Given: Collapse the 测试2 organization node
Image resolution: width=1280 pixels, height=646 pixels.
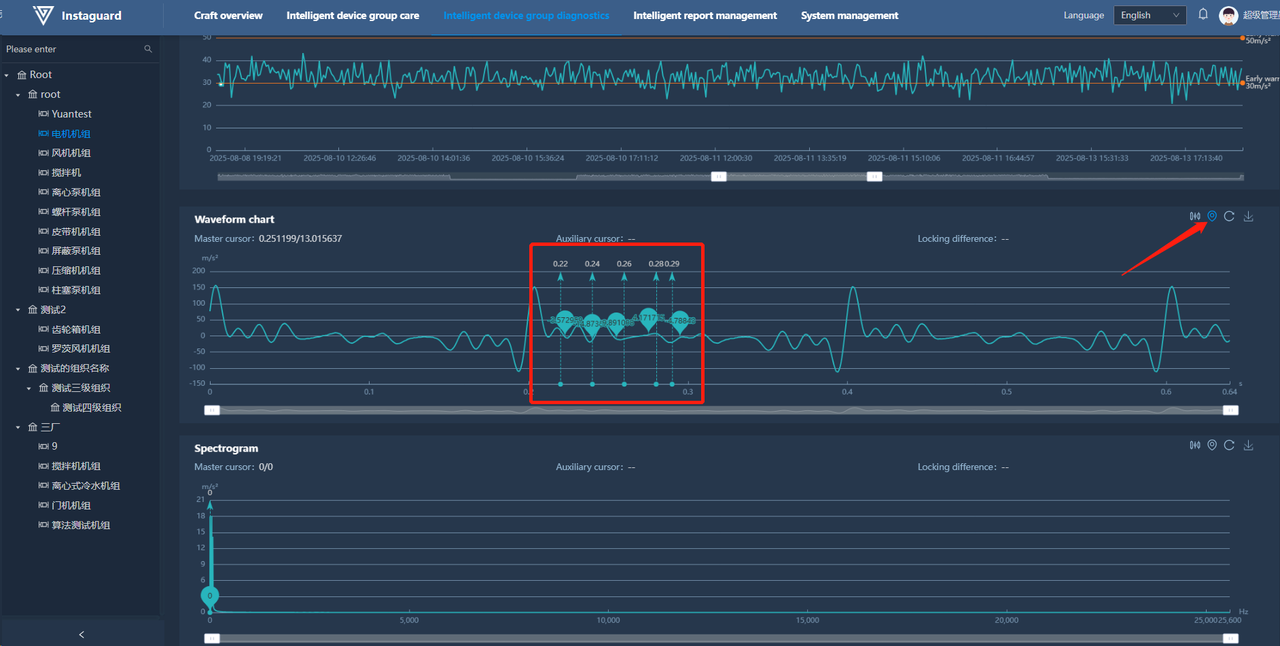Looking at the screenshot, I should pyautogui.click(x=18, y=310).
